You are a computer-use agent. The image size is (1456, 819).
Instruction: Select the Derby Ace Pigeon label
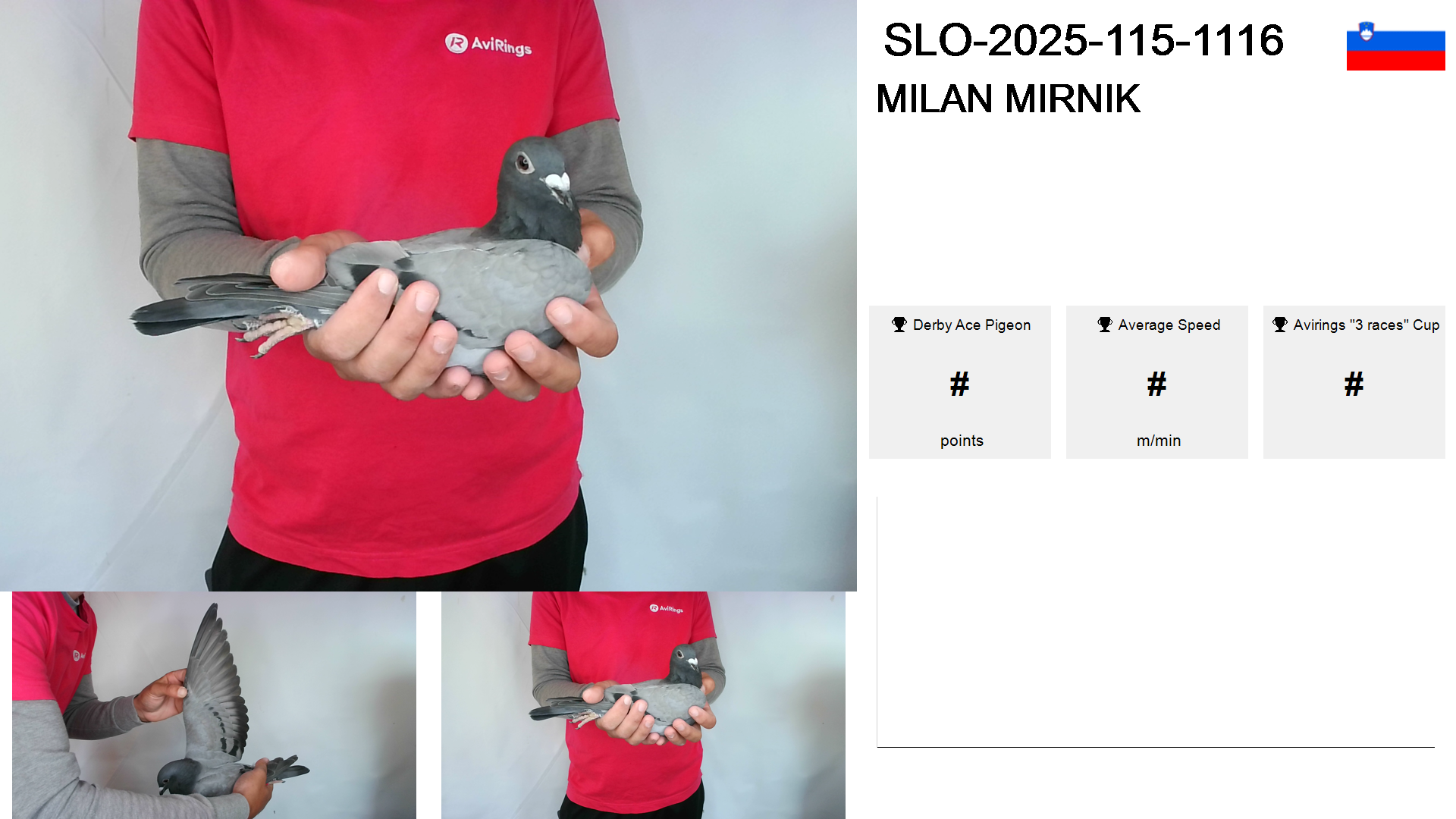pyautogui.click(x=971, y=325)
